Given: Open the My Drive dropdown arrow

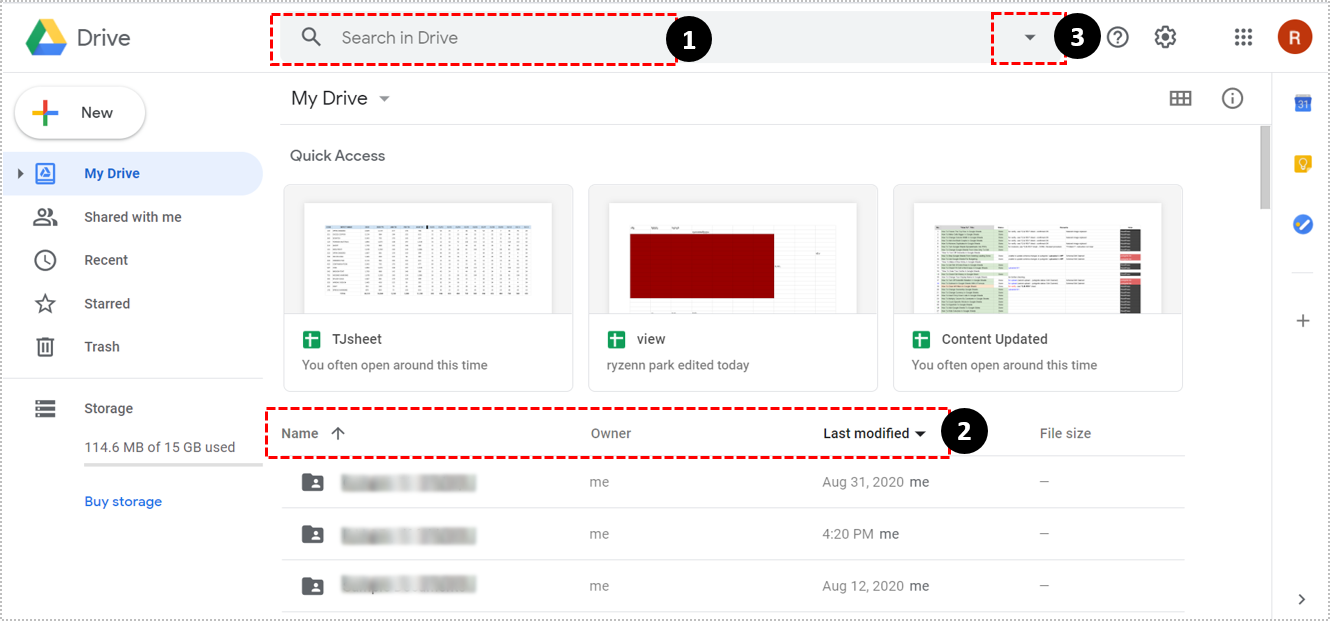Looking at the screenshot, I should tap(384, 98).
